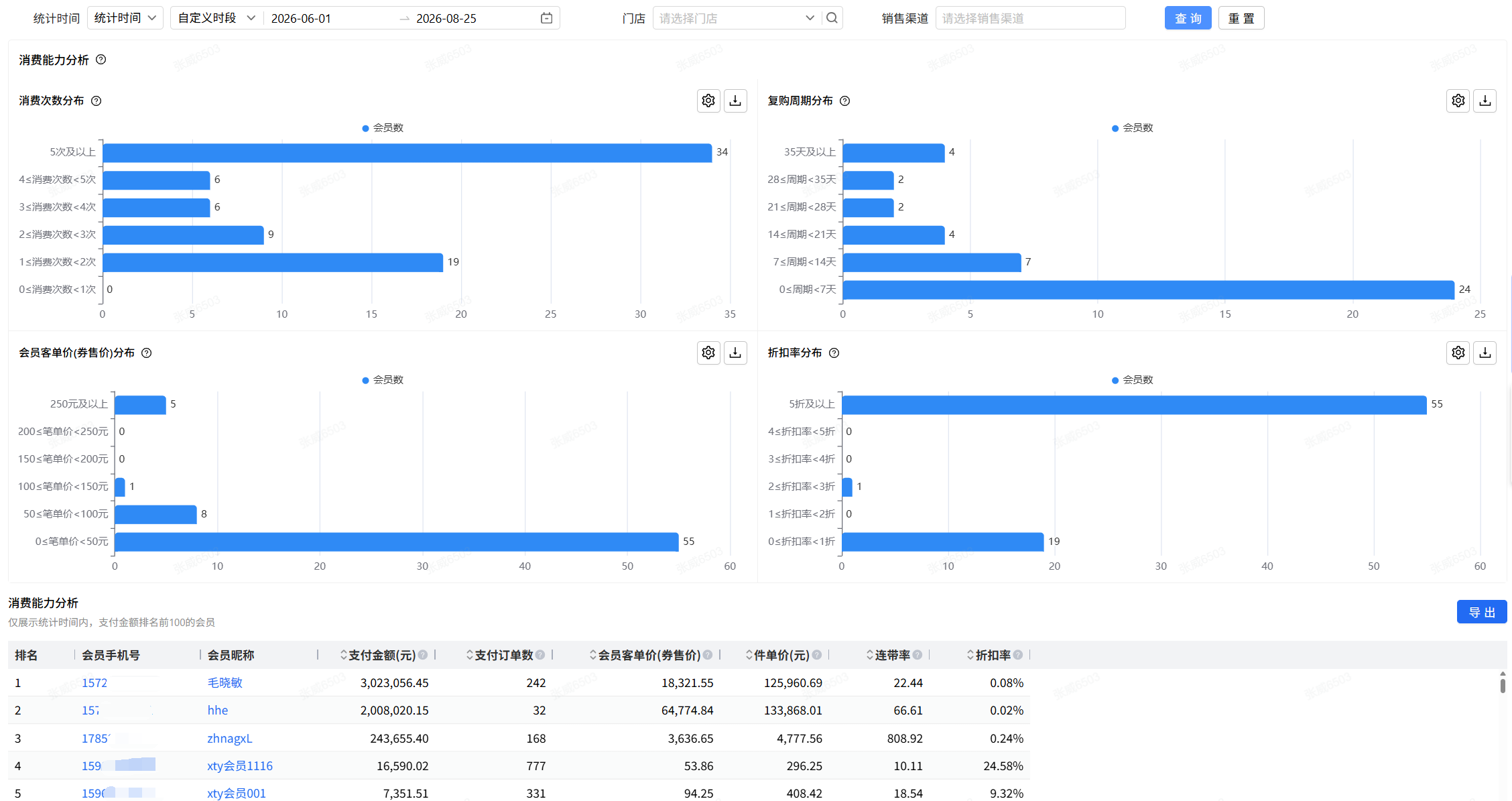Screen dimensions: 1512x801
Task: Click help icon in 连带率 column header
Action: click(x=918, y=655)
